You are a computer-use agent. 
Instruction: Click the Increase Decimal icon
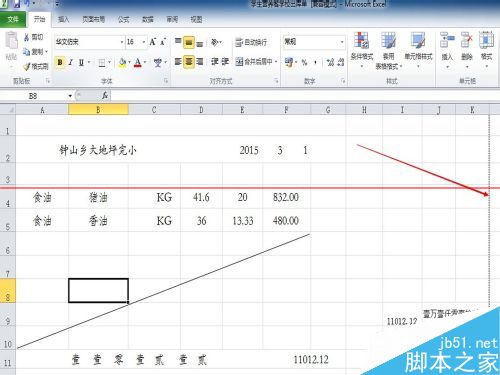[x=330, y=62]
